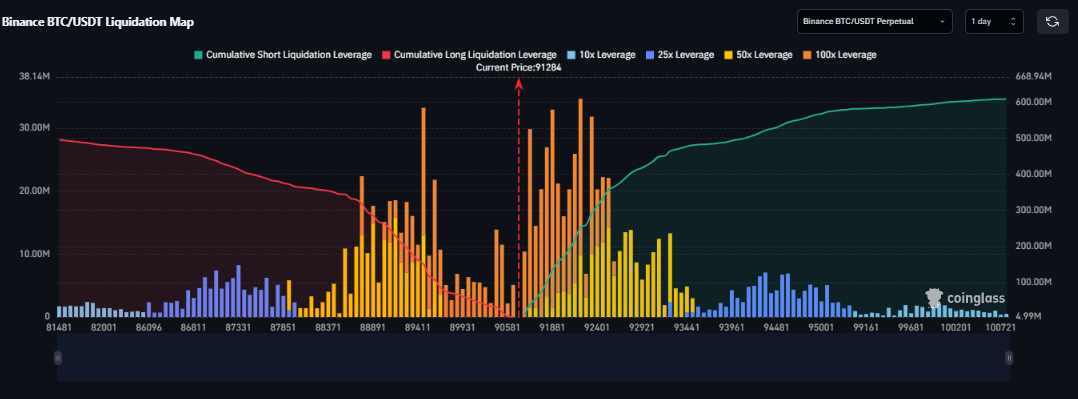Click the coinglass watermark logo

tap(965, 298)
